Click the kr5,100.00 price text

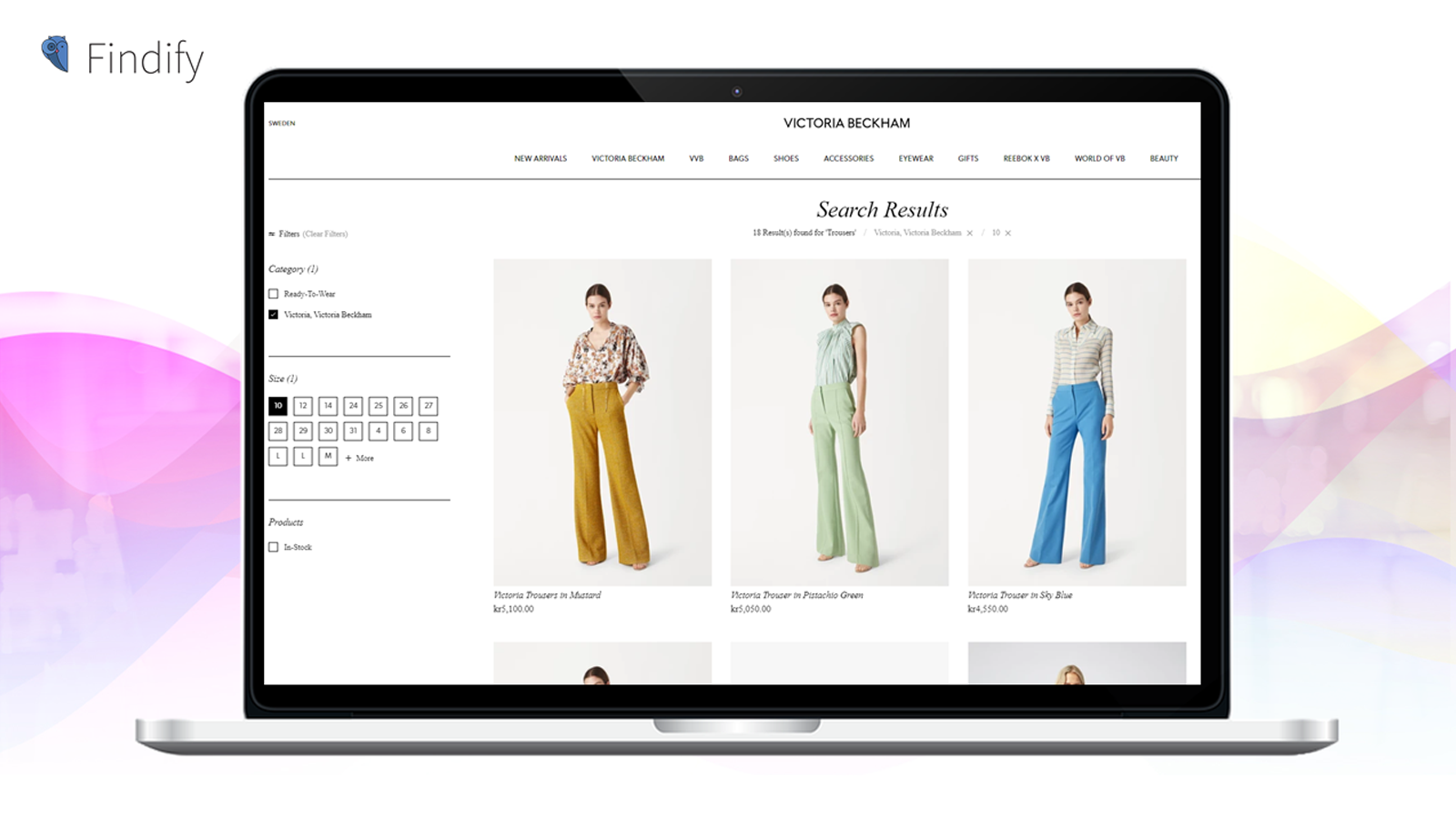pyautogui.click(x=513, y=610)
